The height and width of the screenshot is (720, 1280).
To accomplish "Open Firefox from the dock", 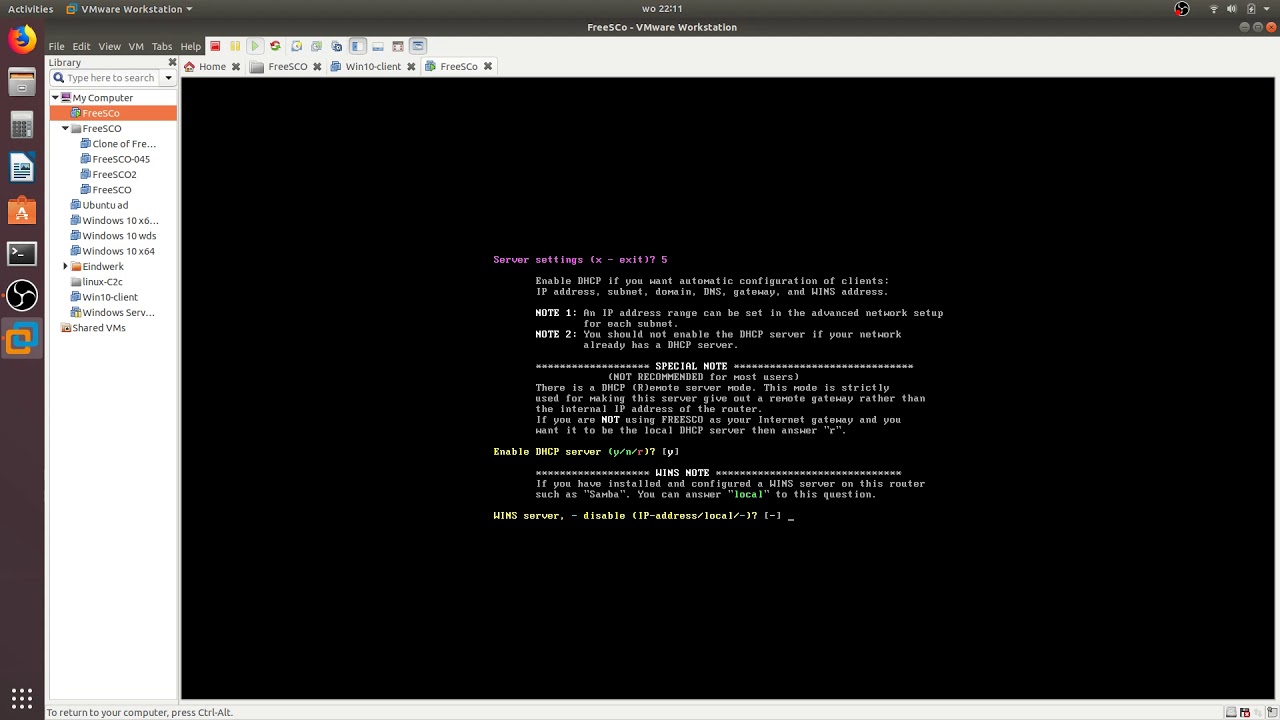I will [22, 40].
